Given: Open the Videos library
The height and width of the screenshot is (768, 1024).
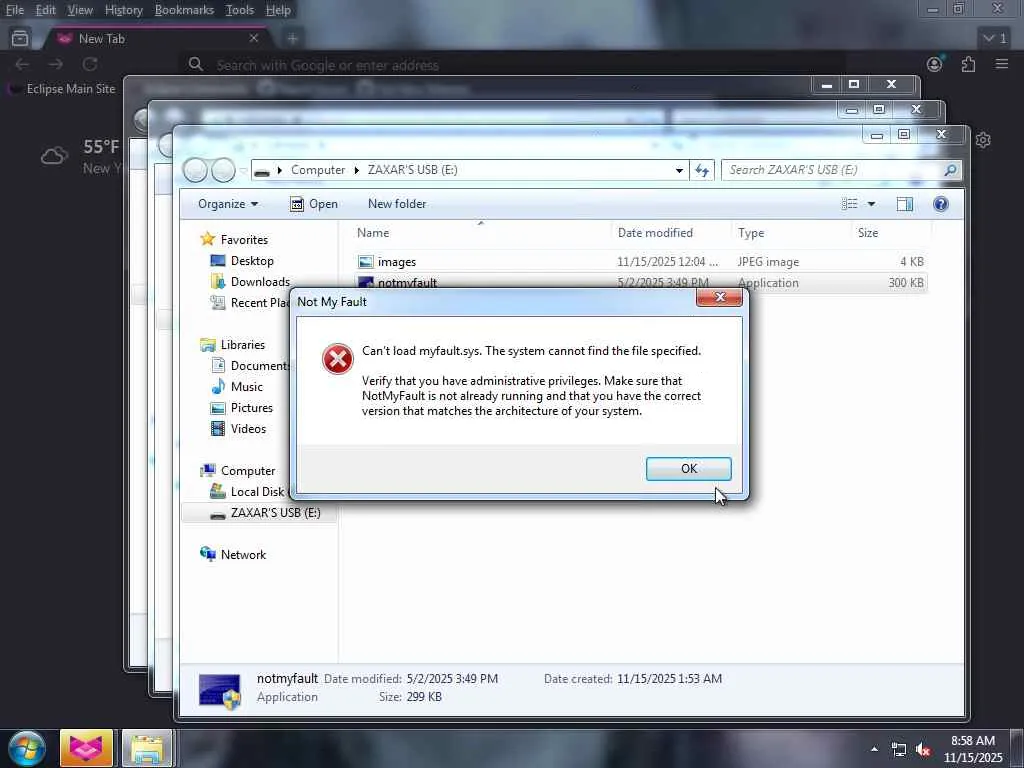Looking at the screenshot, I should pos(248,428).
